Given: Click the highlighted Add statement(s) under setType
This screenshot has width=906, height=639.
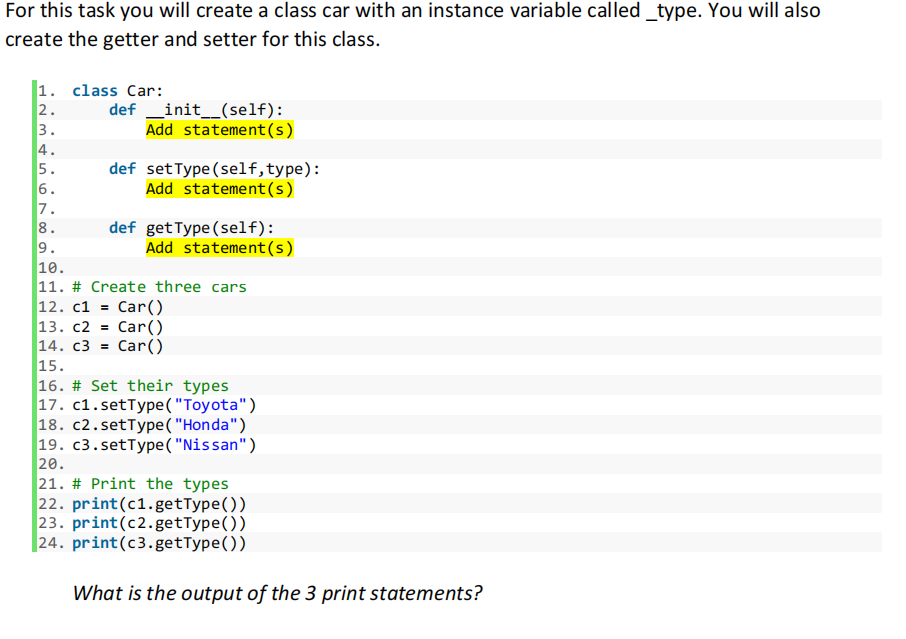Looking at the screenshot, I should [x=219, y=188].
